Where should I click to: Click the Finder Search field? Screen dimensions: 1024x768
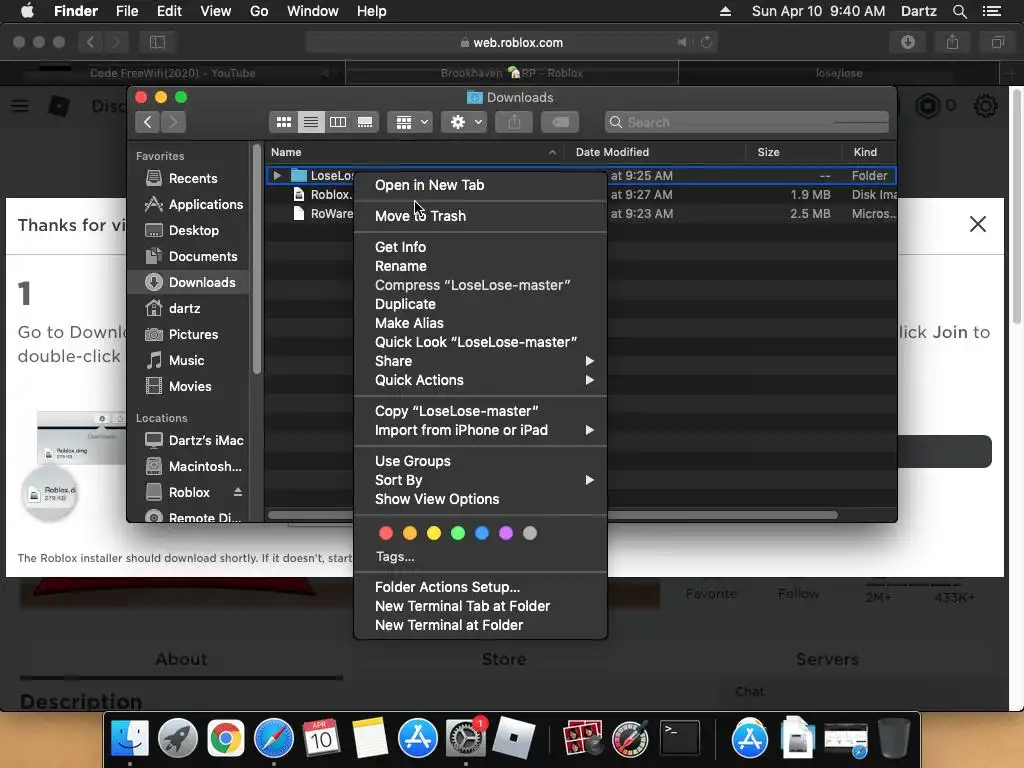point(746,122)
